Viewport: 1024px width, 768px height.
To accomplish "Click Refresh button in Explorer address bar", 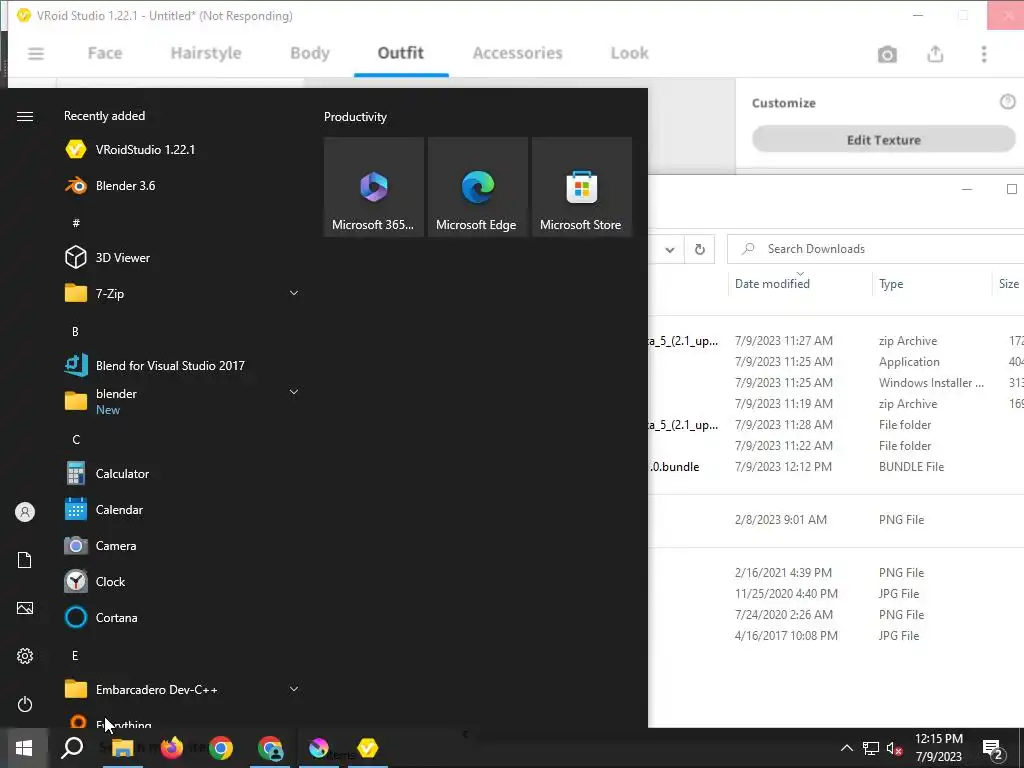I will (699, 249).
